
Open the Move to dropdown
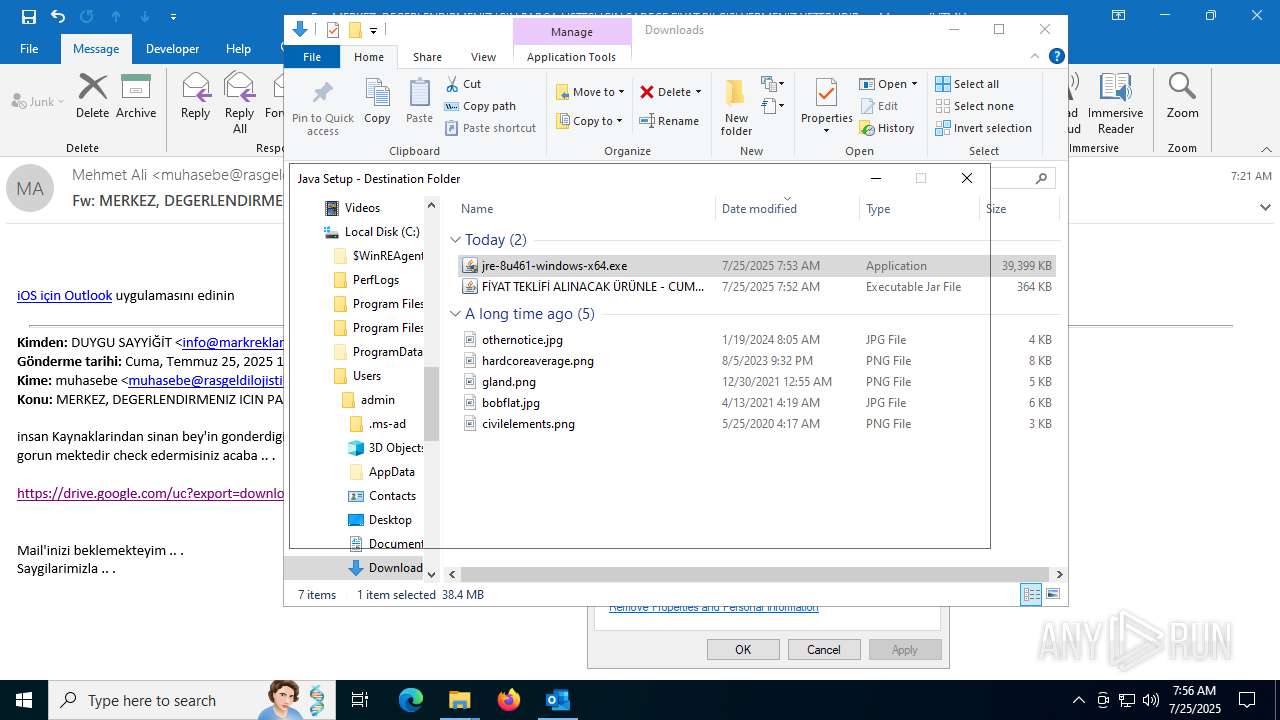591,92
